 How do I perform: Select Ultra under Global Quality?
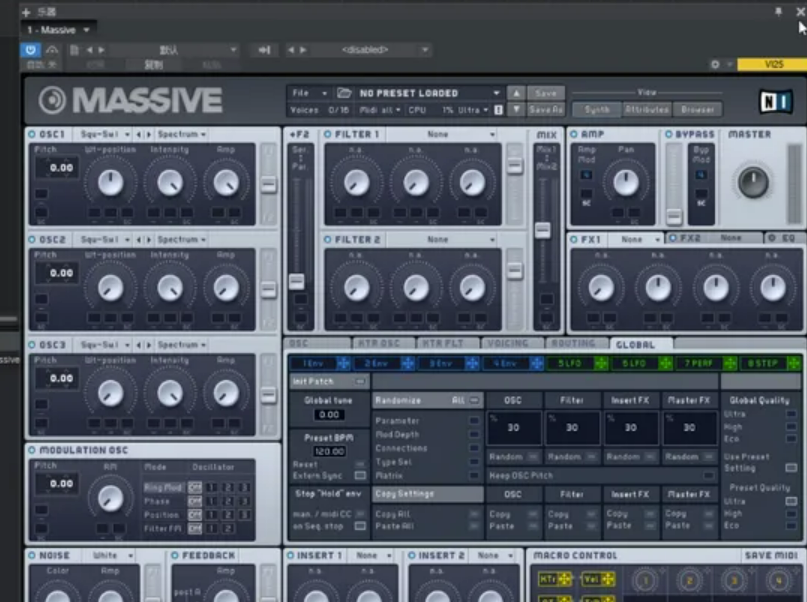[x=791, y=414]
